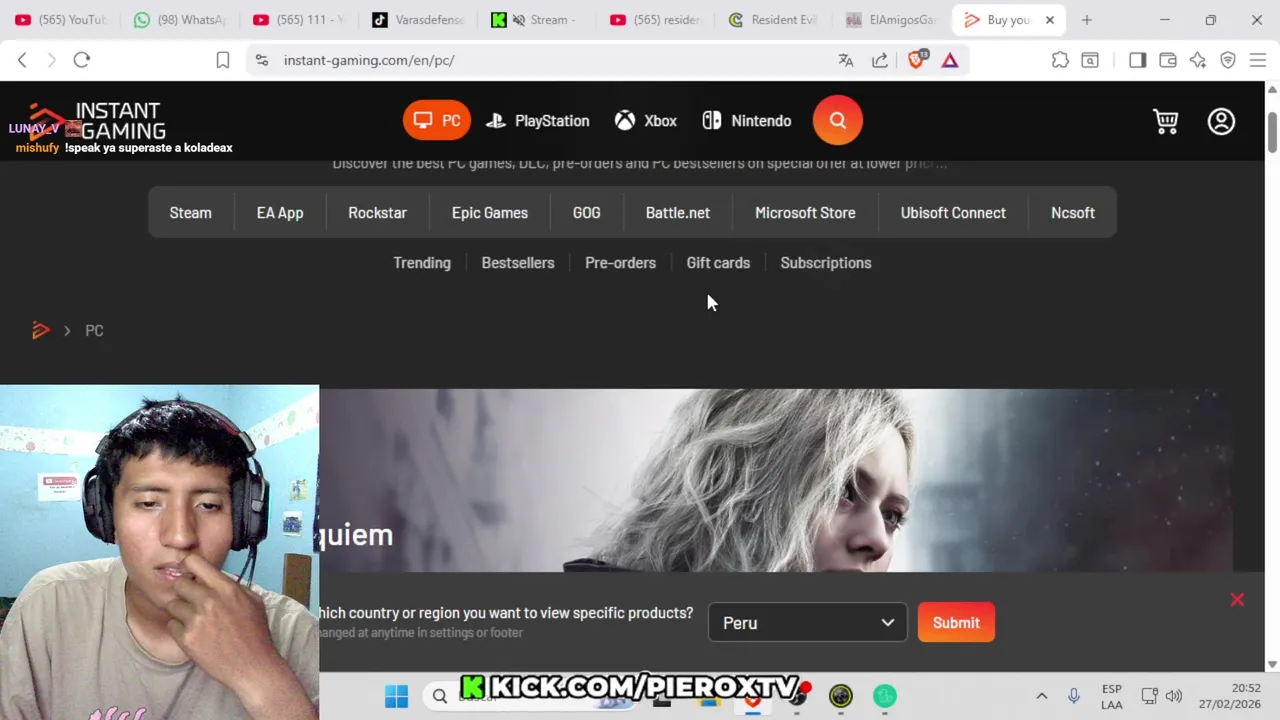This screenshot has width=1280, height=720.
Task: Go back with the browser back arrow
Action: [22, 60]
